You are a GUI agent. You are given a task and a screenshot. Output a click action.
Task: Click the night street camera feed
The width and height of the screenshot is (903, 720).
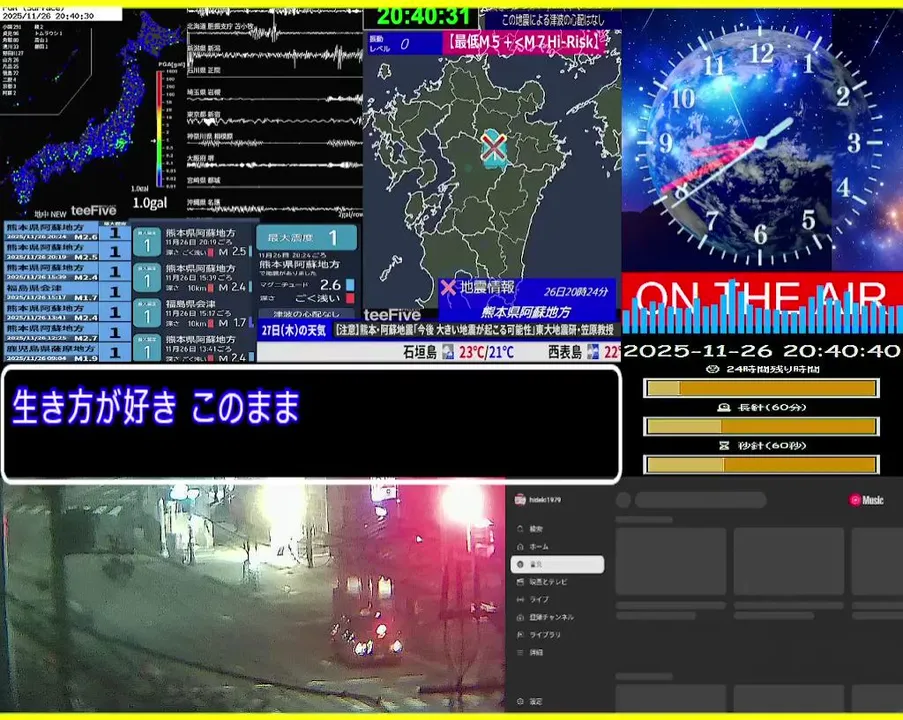pos(252,598)
